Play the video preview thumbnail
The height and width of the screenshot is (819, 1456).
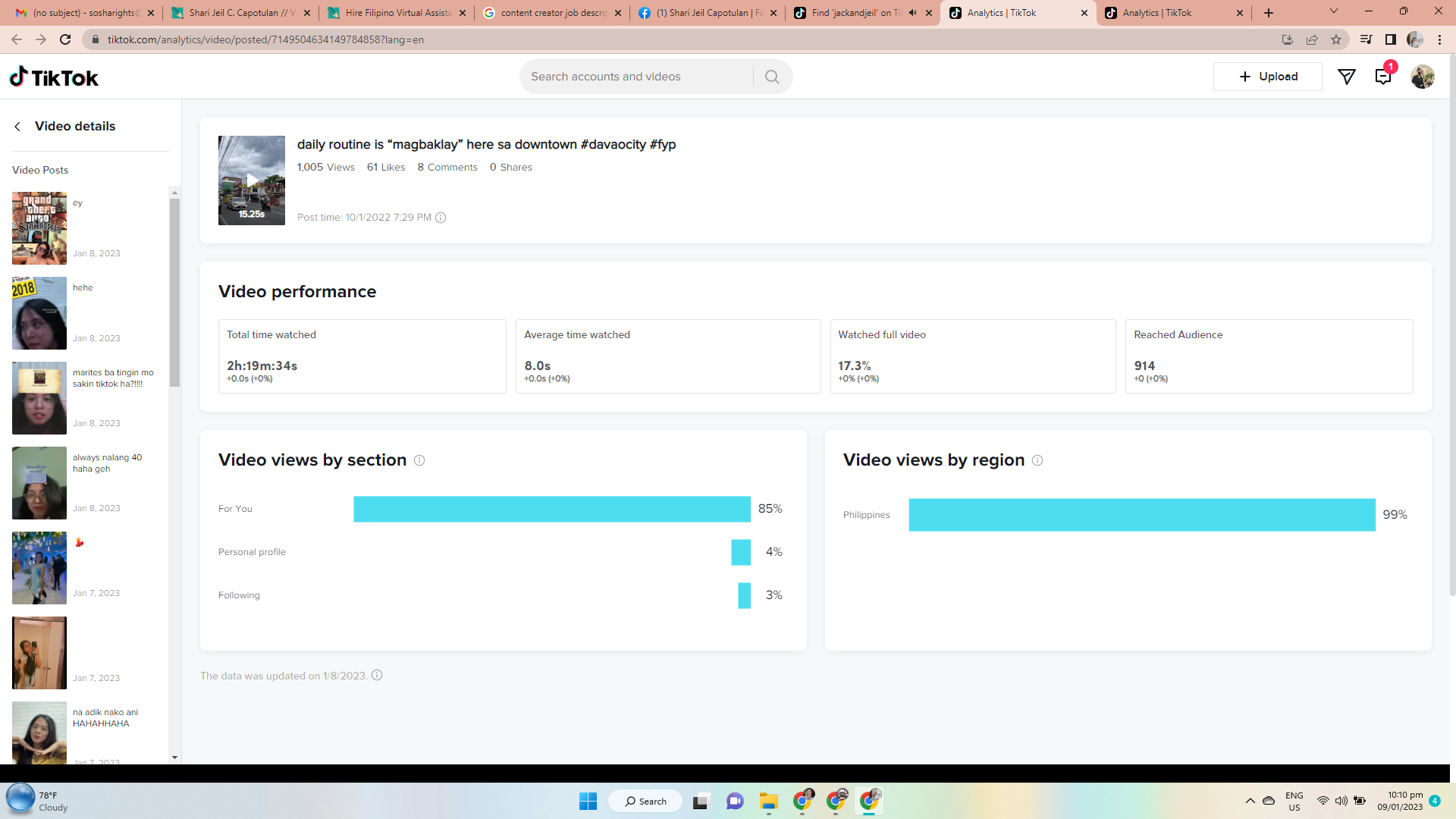click(252, 180)
